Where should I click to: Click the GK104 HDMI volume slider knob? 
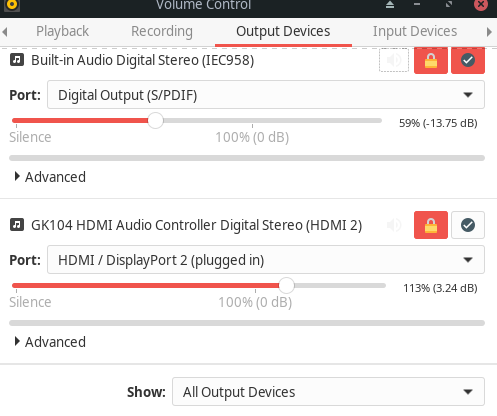(x=286, y=285)
